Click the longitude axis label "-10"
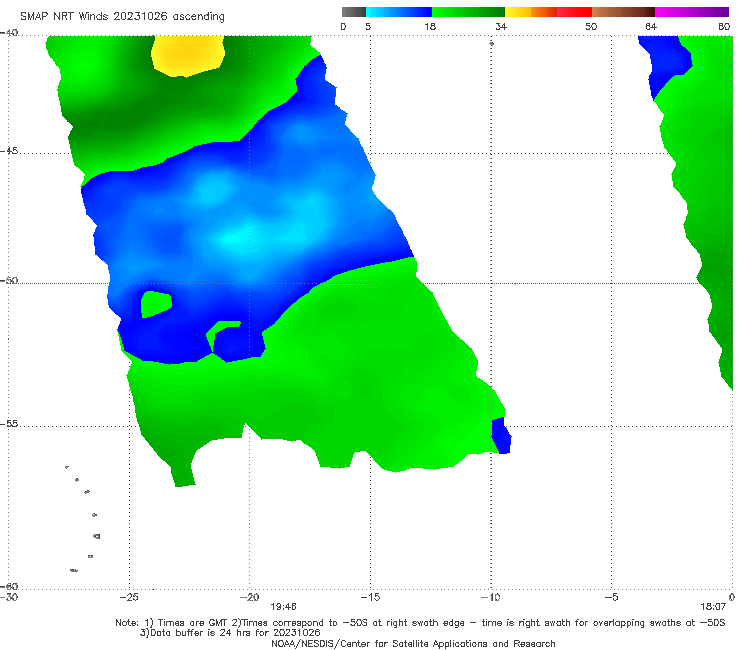This screenshot has width=740, height=650. click(x=490, y=597)
